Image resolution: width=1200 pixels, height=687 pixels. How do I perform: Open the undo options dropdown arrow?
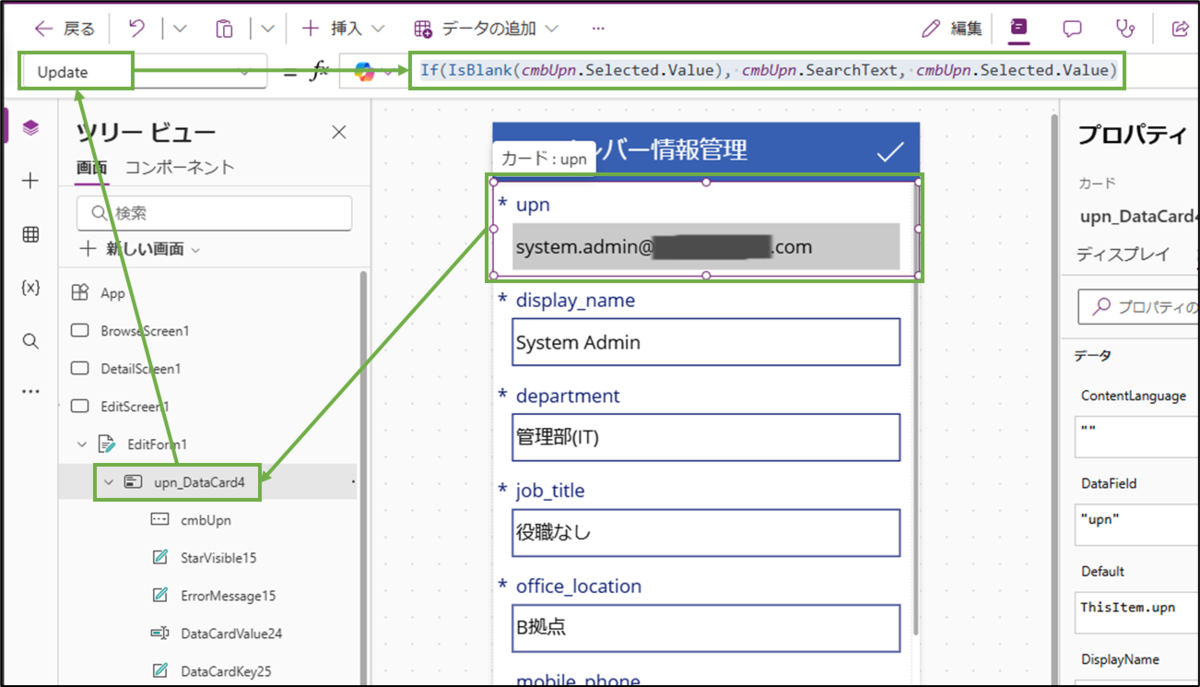(180, 28)
